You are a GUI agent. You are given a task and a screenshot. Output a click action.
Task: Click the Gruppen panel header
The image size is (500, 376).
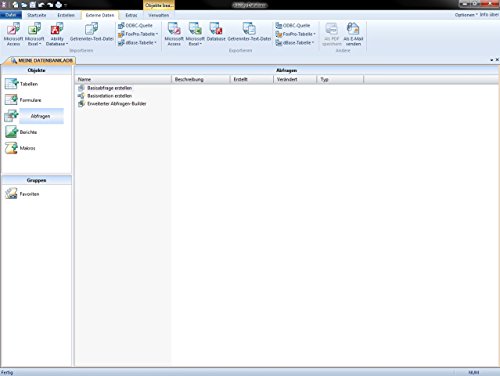[x=36, y=180]
